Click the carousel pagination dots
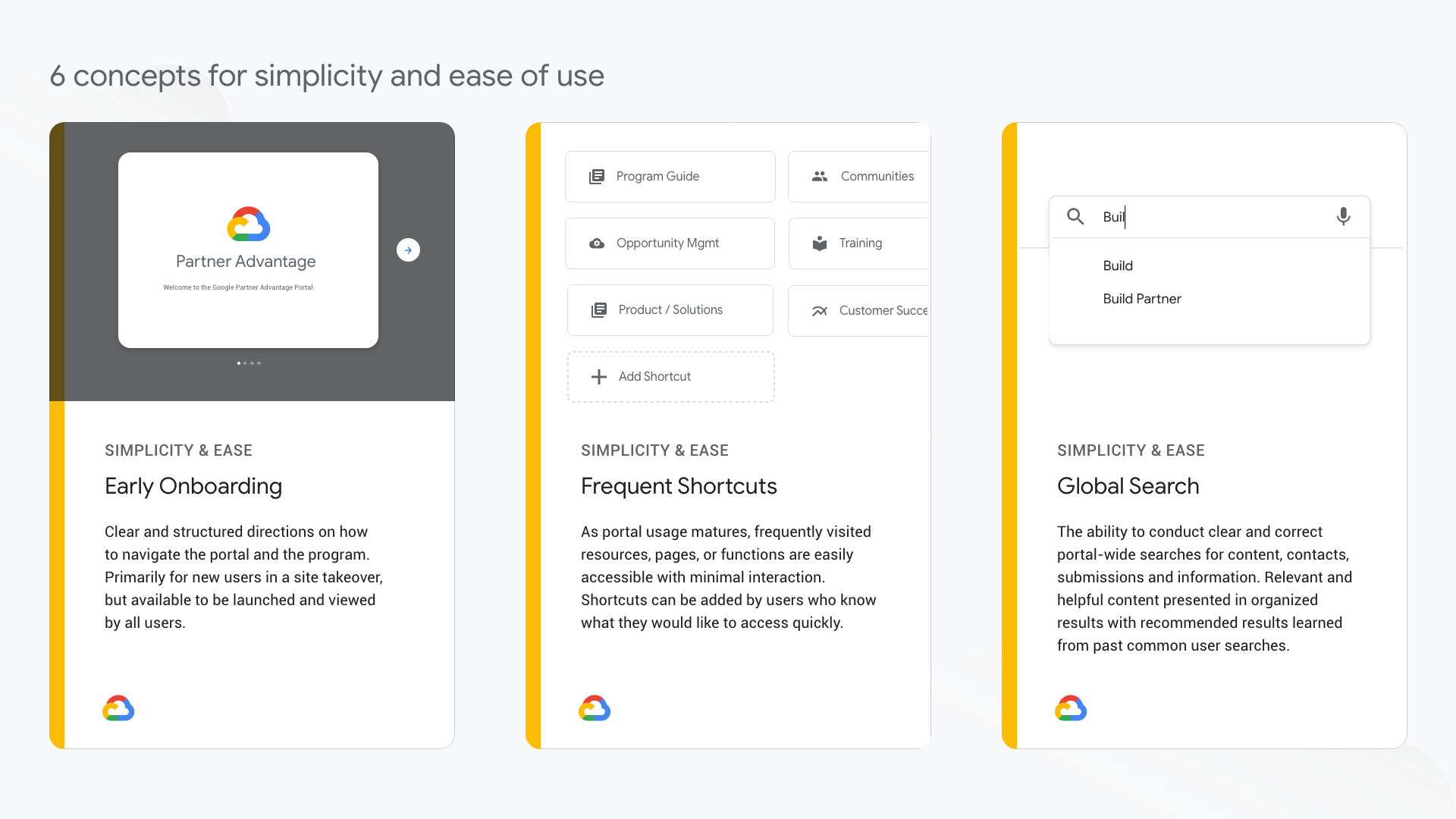 tap(249, 363)
